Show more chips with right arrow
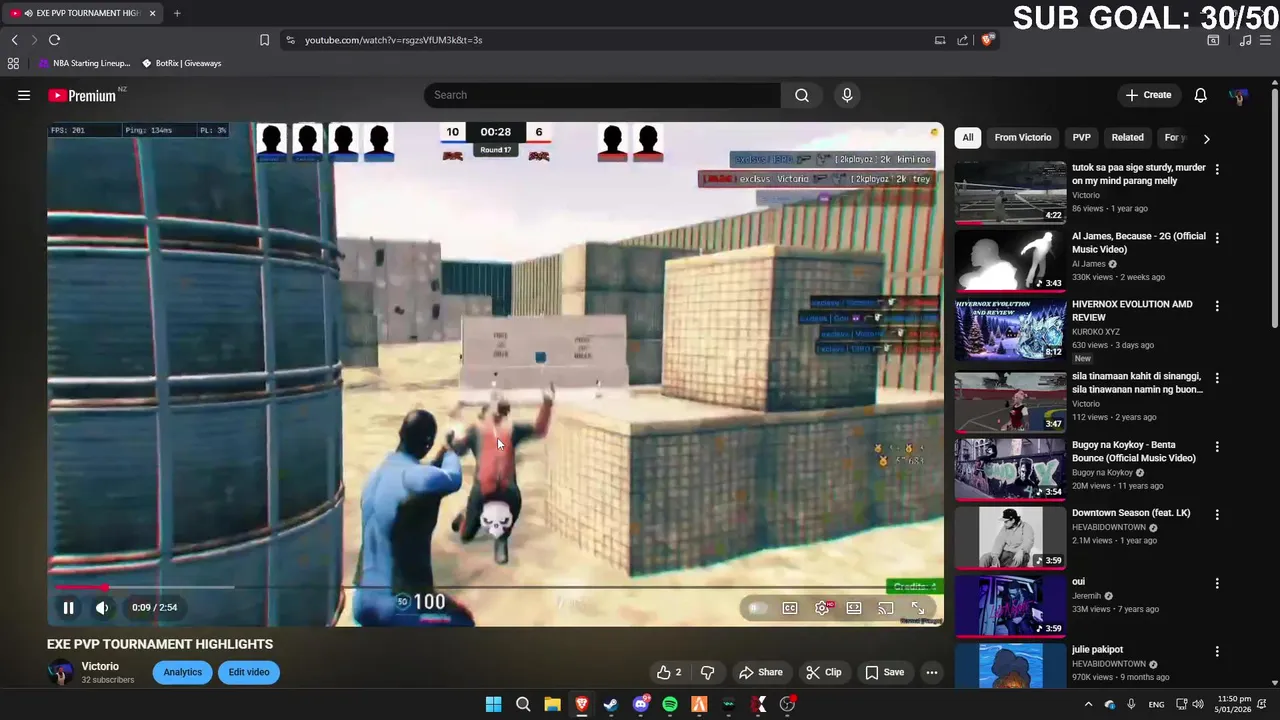Image resolution: width=1280 pixels, height=720 pixels. (x=1206, y=139)
